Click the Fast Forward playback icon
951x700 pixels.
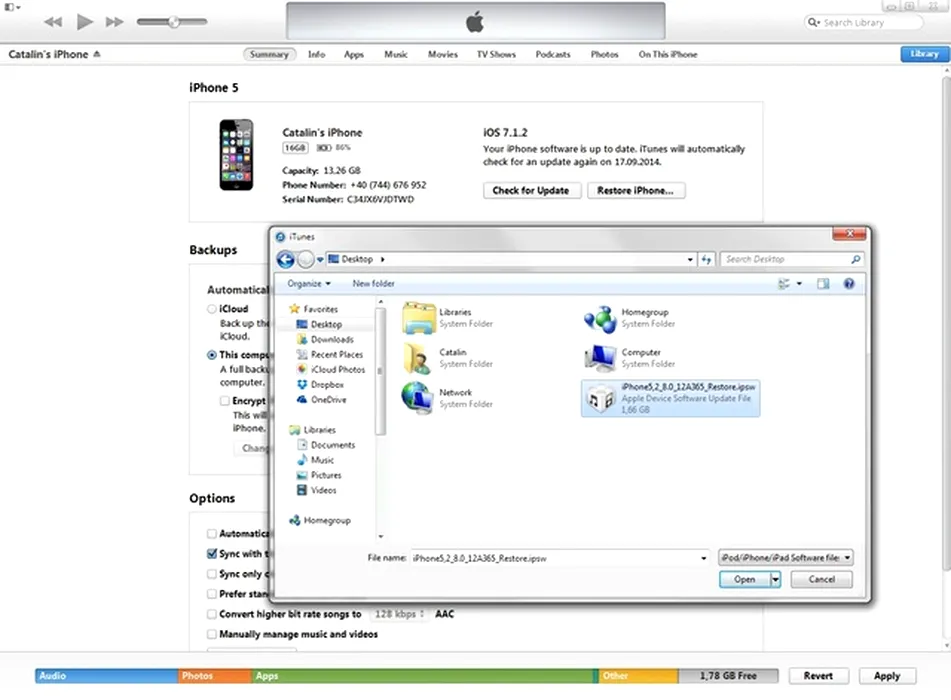(115, 21)
